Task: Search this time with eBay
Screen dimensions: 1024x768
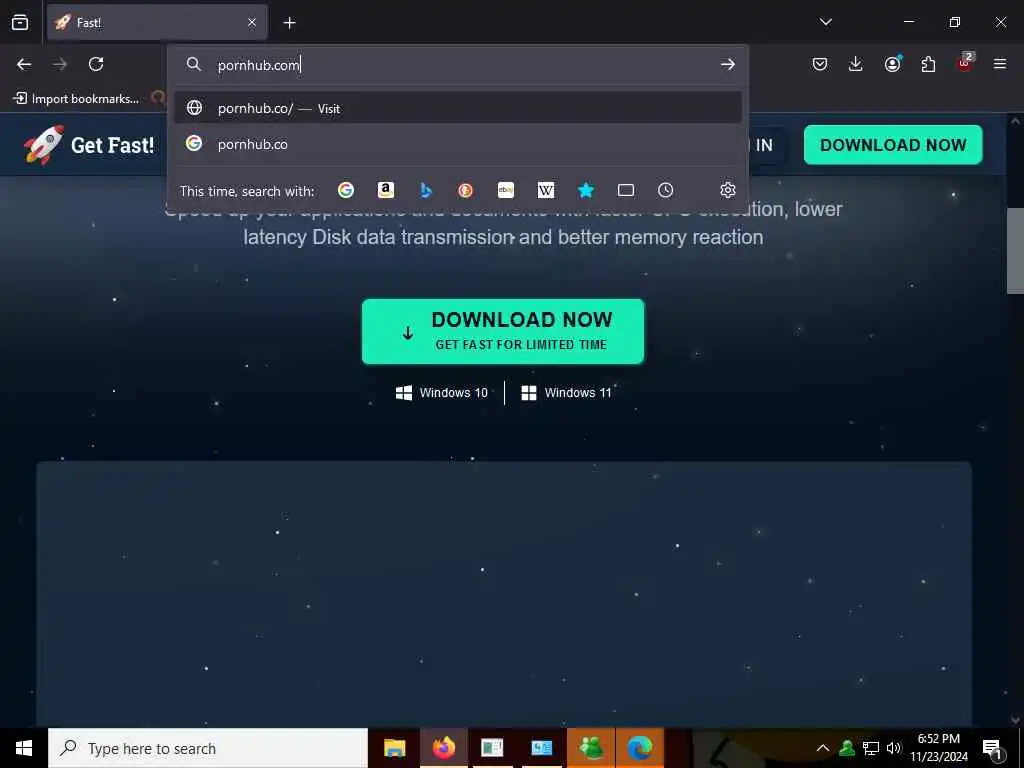Action: 506,190
